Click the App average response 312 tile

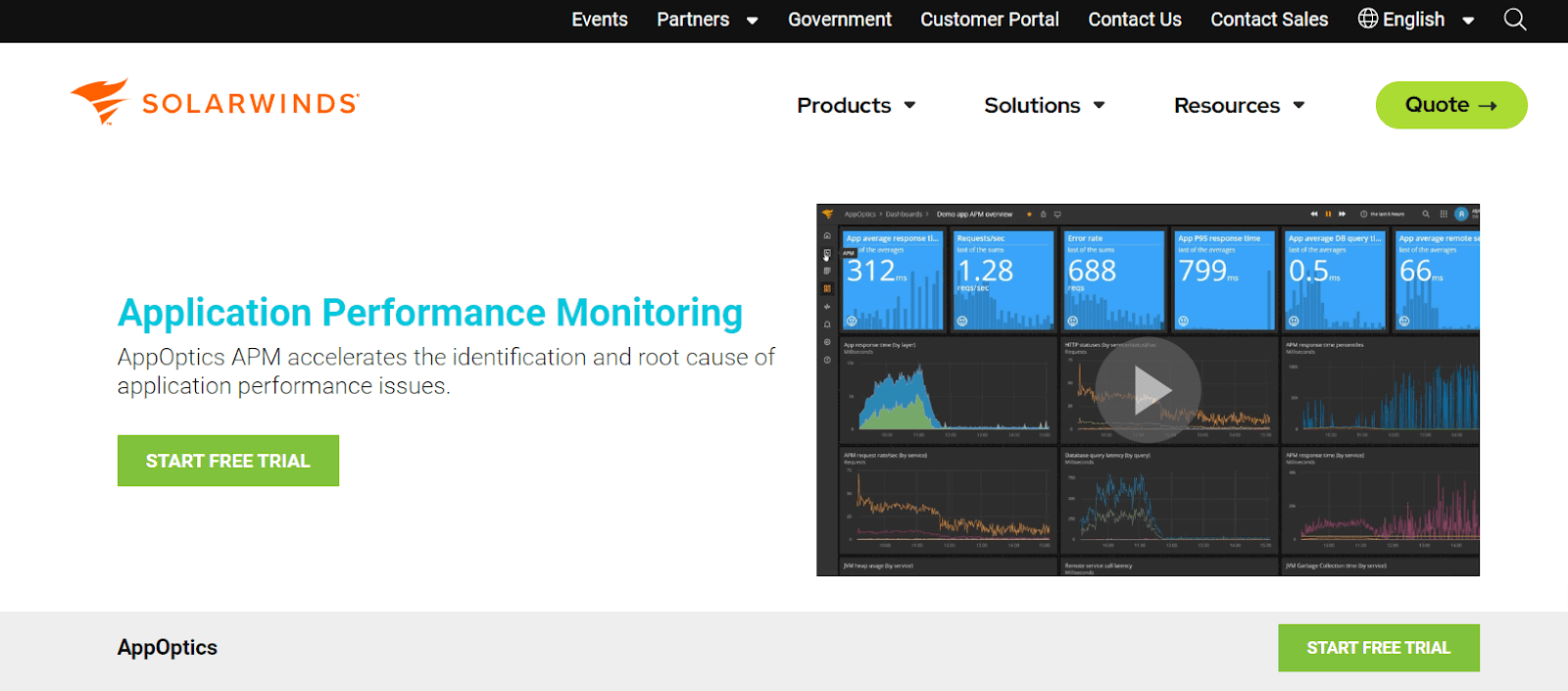892,280
